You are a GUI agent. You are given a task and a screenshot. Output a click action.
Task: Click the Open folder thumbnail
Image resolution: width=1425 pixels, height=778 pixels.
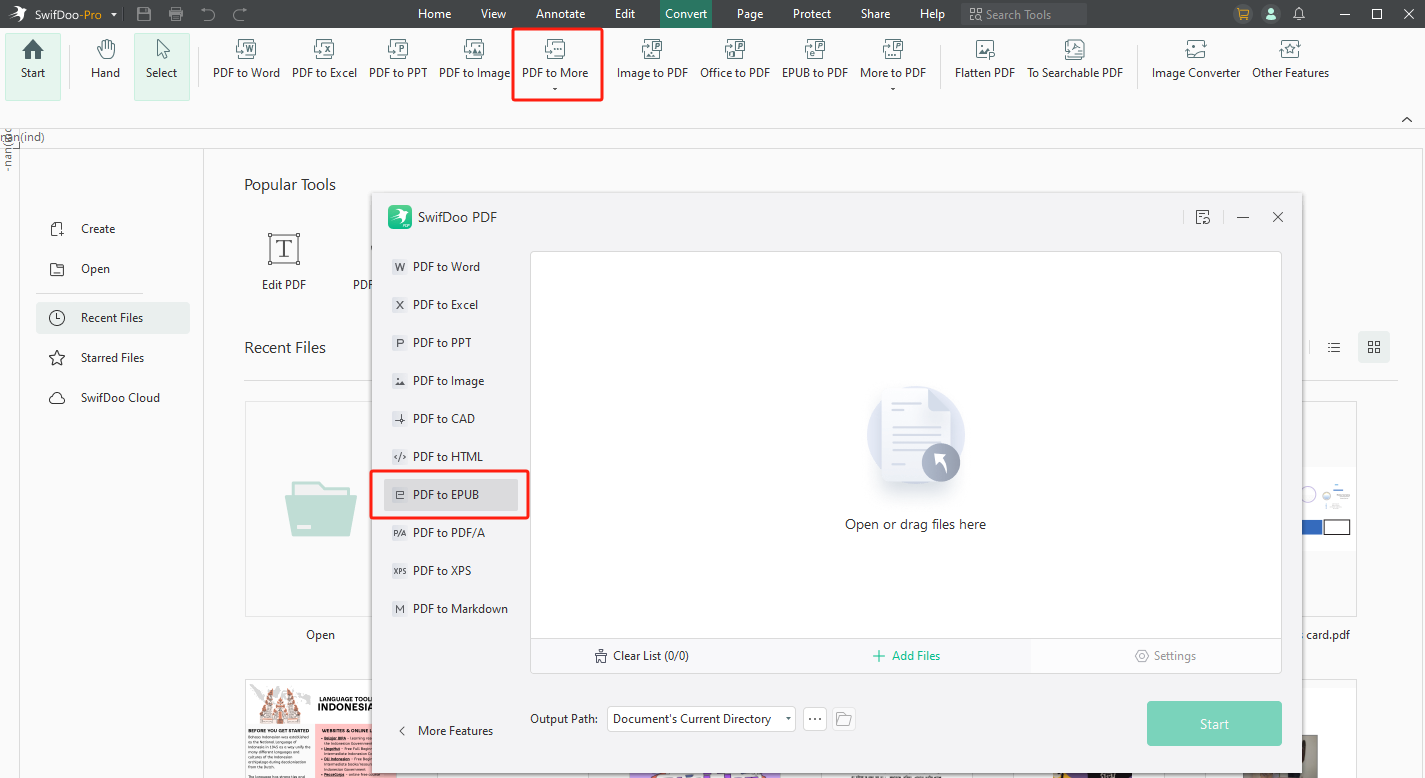pyautogui.click(x=320, y=509)
